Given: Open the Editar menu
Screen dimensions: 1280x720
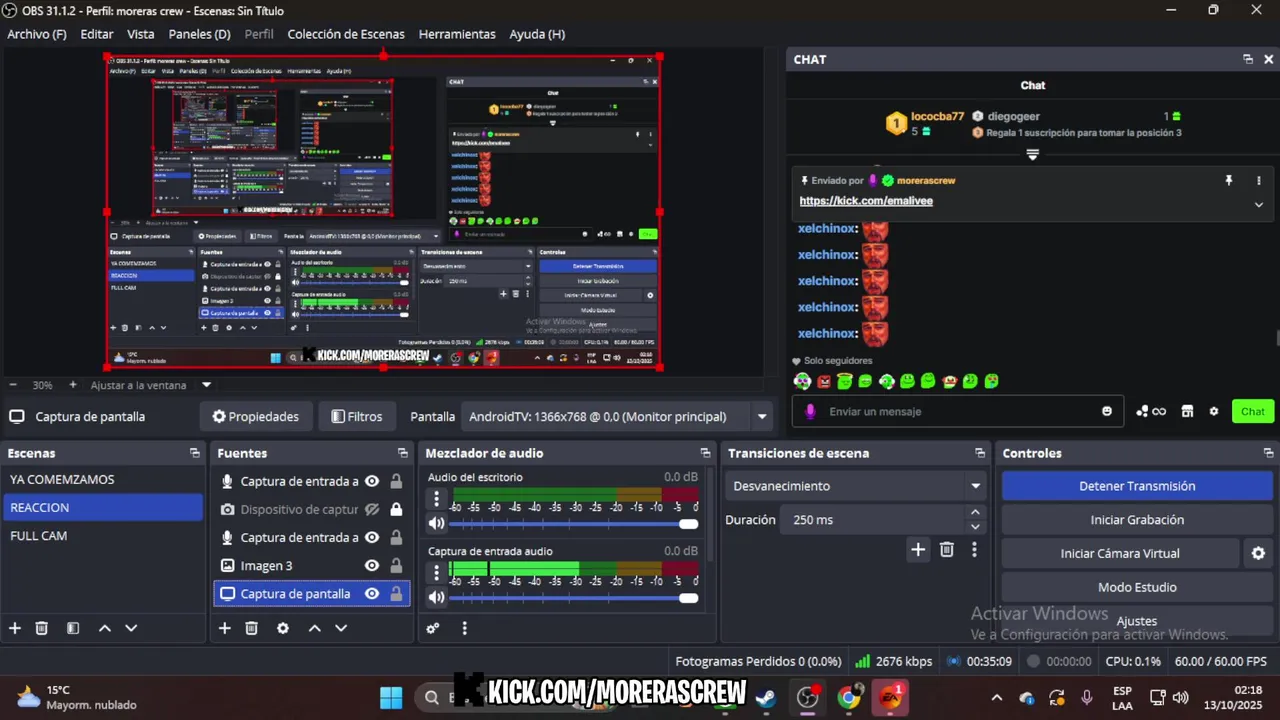Looking at the screenshot, I should (97, 34).
